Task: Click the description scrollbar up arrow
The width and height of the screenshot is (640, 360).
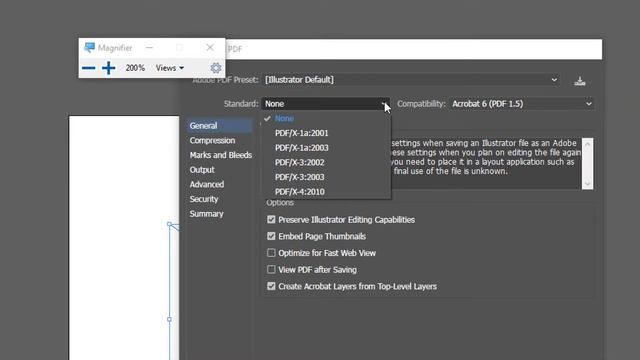Action: click(588, 144)
